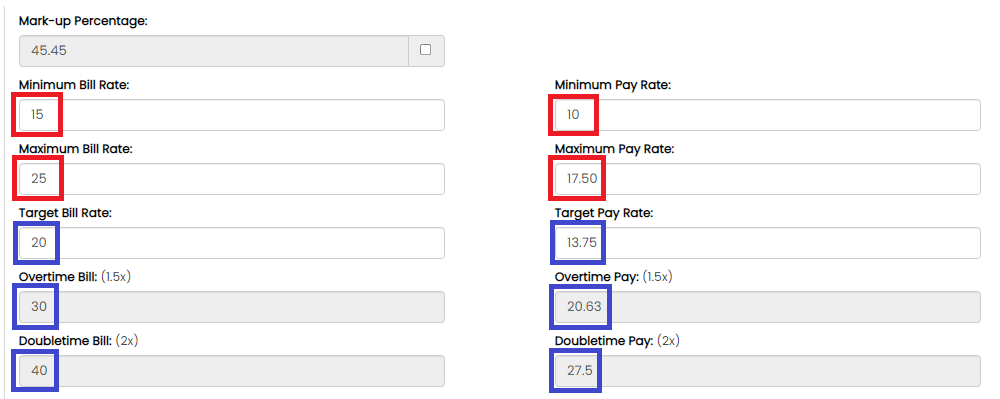Select the Target Pay Rate field
1000x399 pixels.
click(767, 243)
